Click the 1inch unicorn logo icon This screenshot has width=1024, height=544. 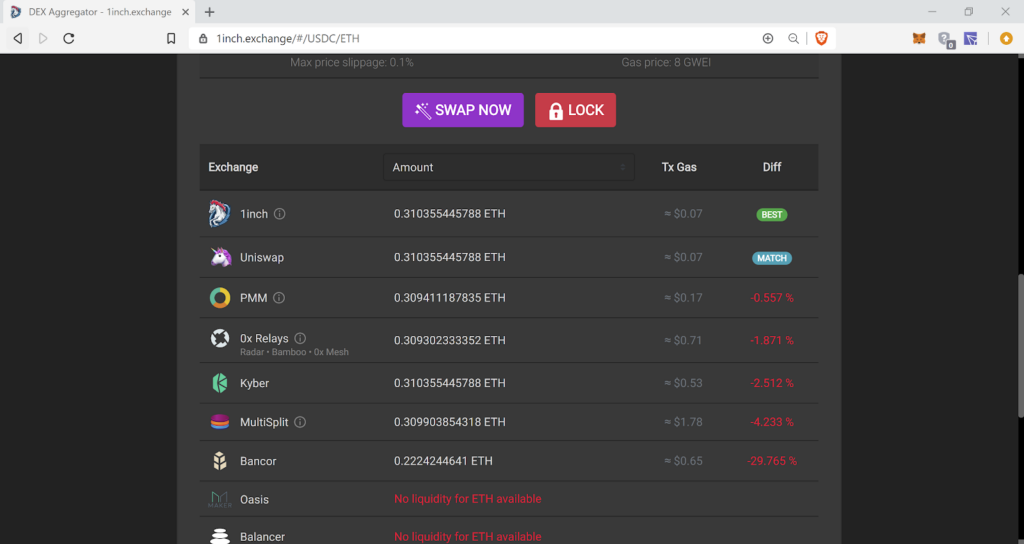point(219,214)
